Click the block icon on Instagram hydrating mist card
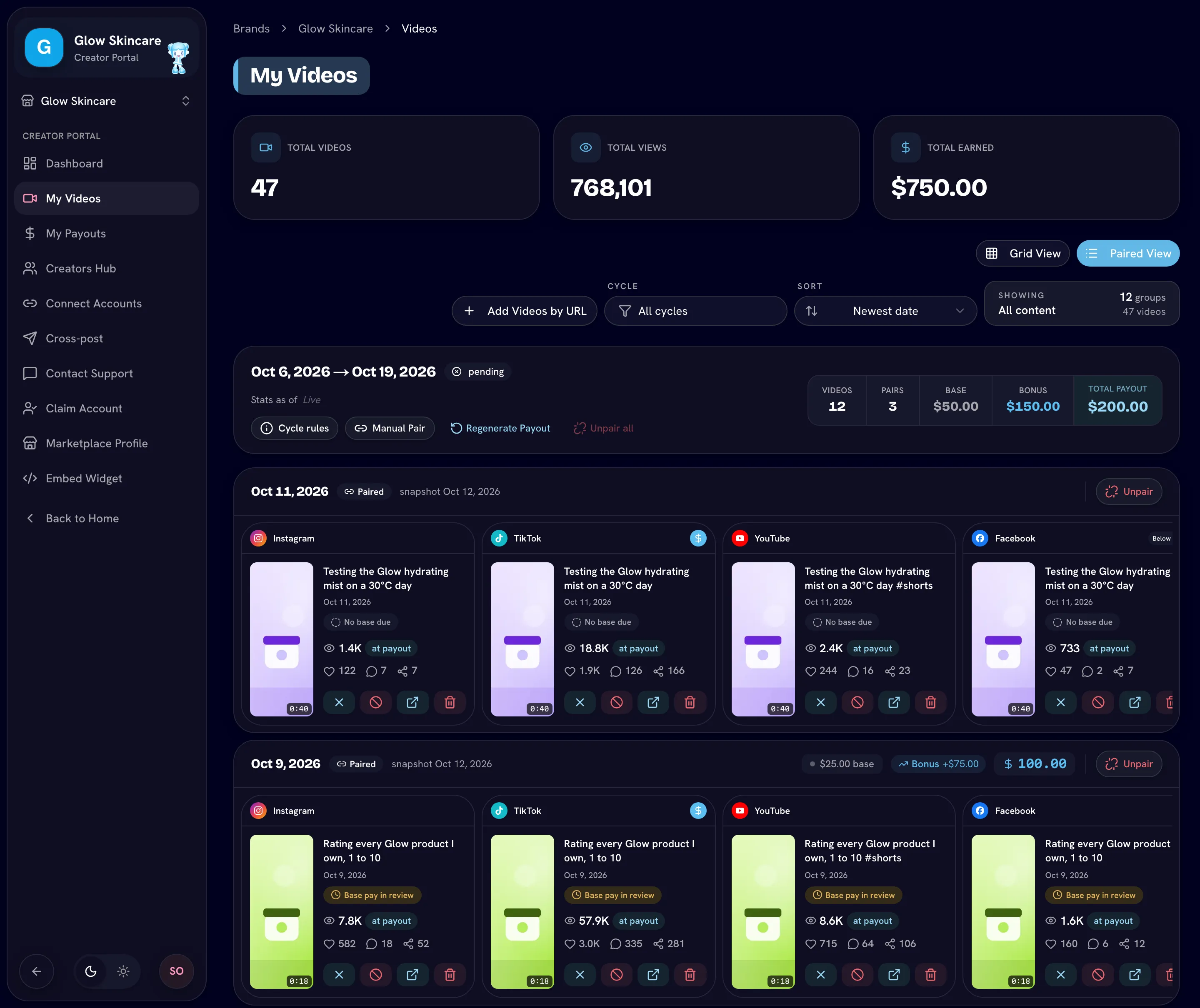Viewport: 1200px width, 1008px height. (375, 702)
